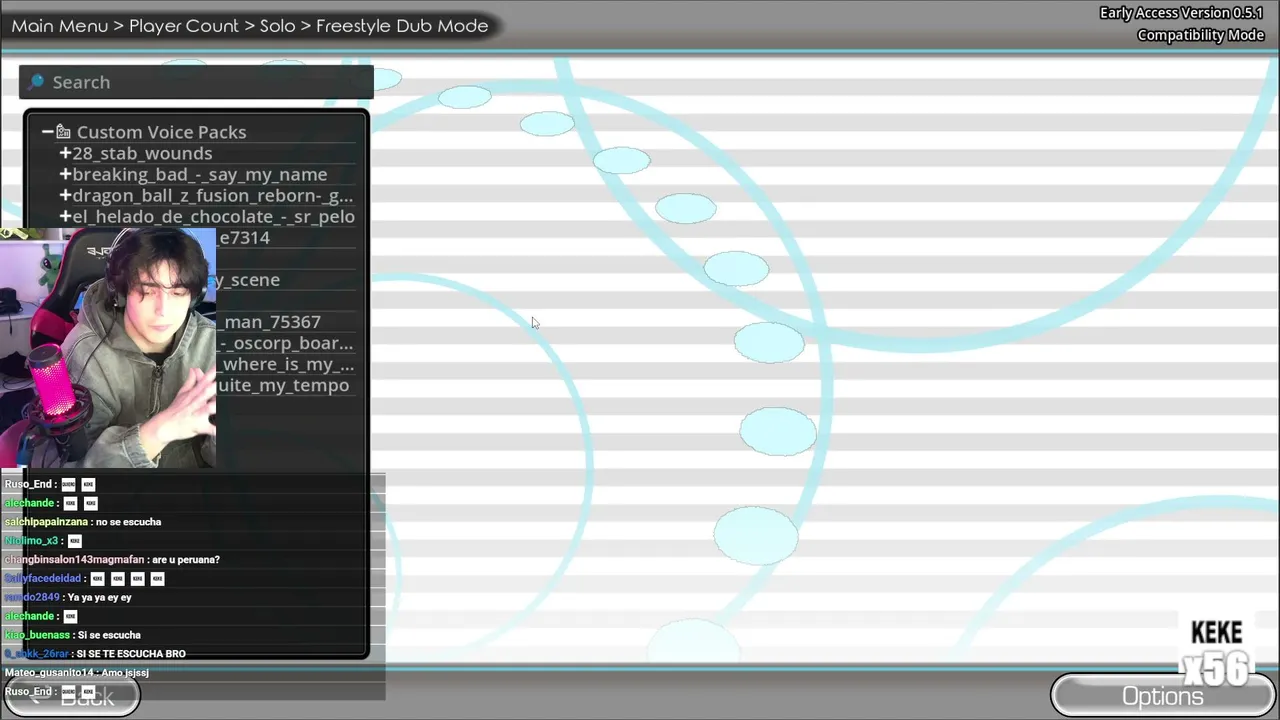1280x720 pixels.
Task: Click the Early Access Version 0.5.1 text
Action: pyautogui.click(x=1182, y=13)
